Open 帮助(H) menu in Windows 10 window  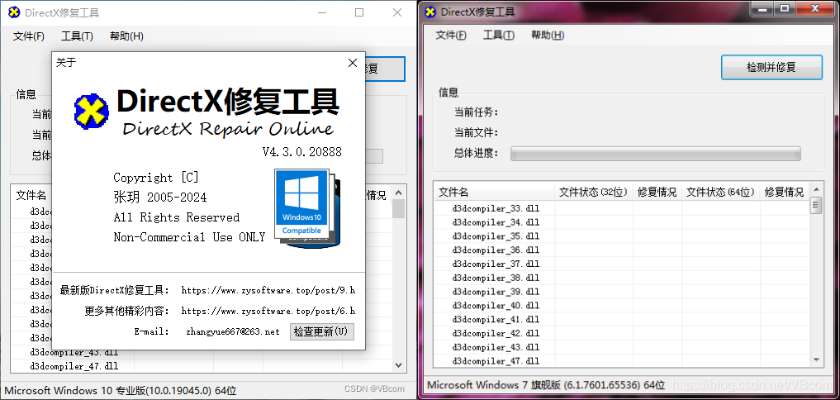pos(126,36)
